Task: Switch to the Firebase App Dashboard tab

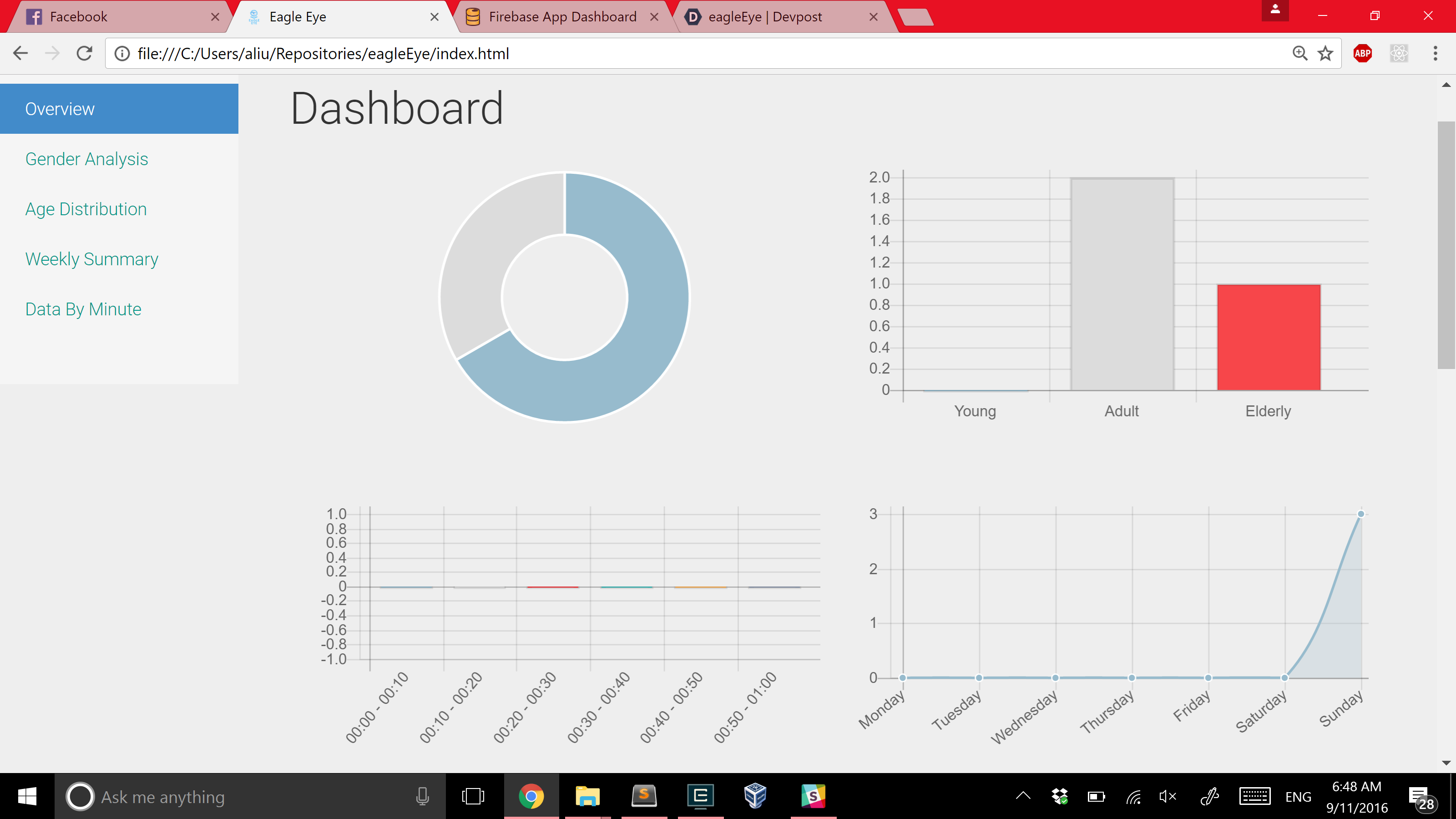Action: pyautogui.click(x=562, y=17)
